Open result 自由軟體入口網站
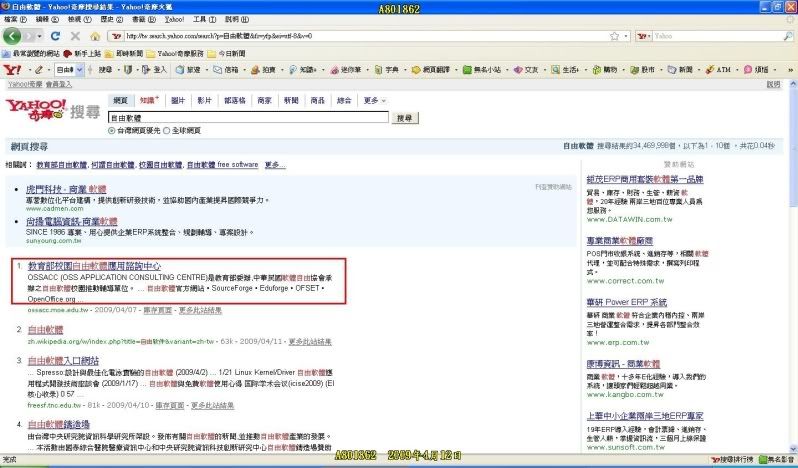This screenshot has width=798, height=468. 63,361
